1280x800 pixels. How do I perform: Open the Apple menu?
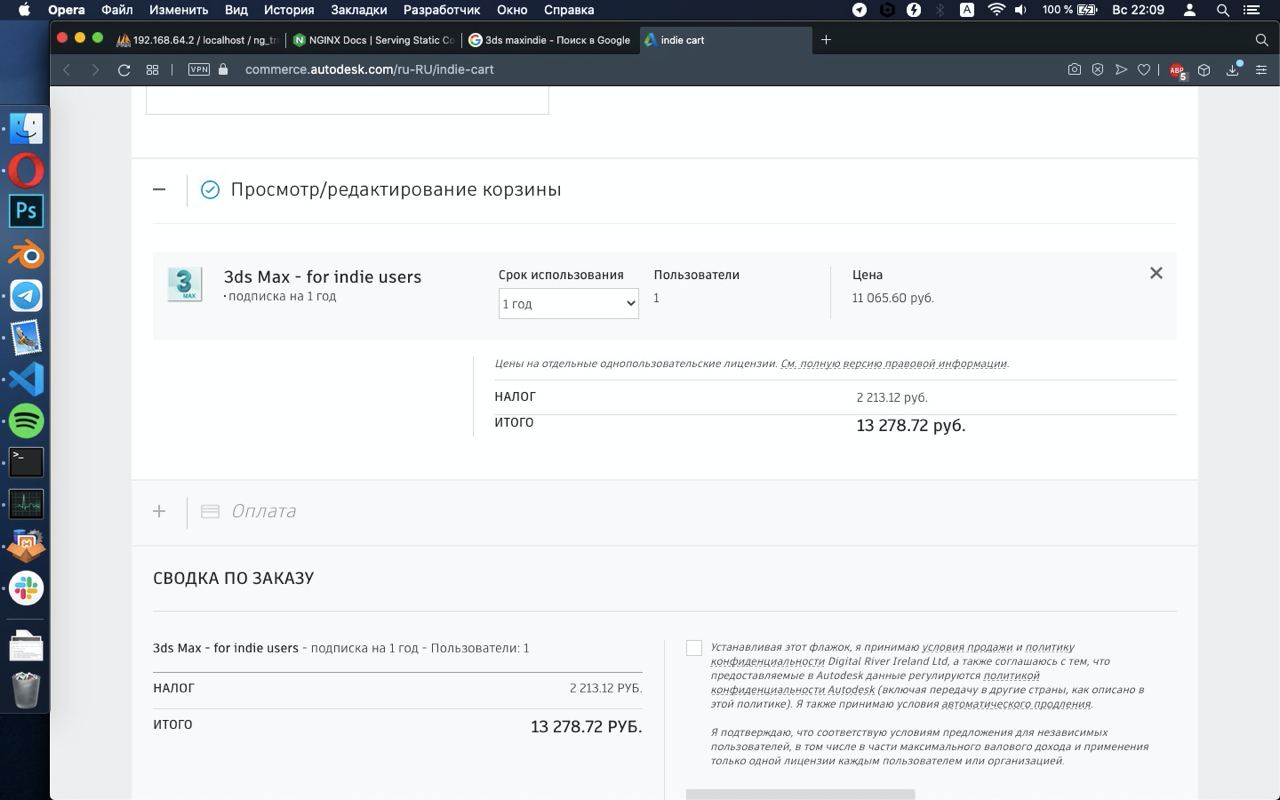(x=25, y=10)
